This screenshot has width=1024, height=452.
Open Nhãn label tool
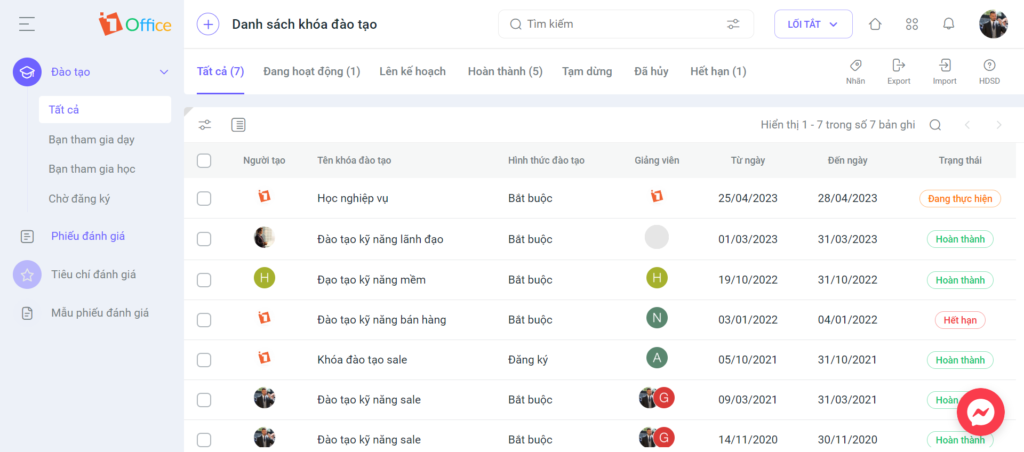[x=856, y=72]
